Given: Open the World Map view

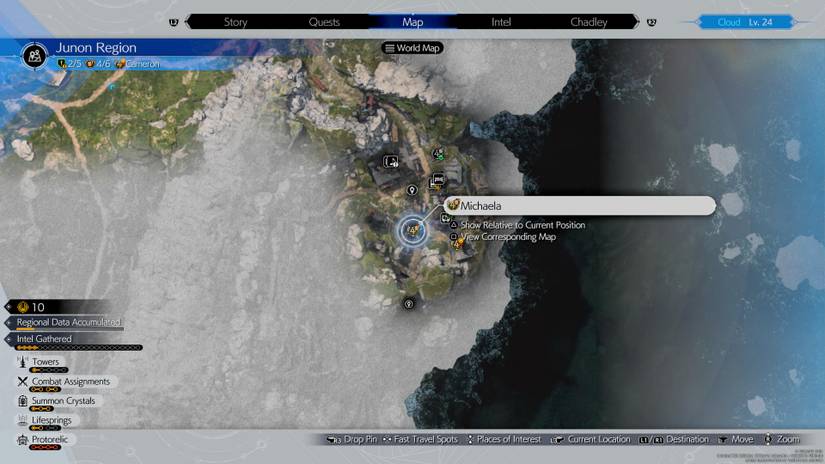Looking at the screenshot, I should tap(412, 48).
